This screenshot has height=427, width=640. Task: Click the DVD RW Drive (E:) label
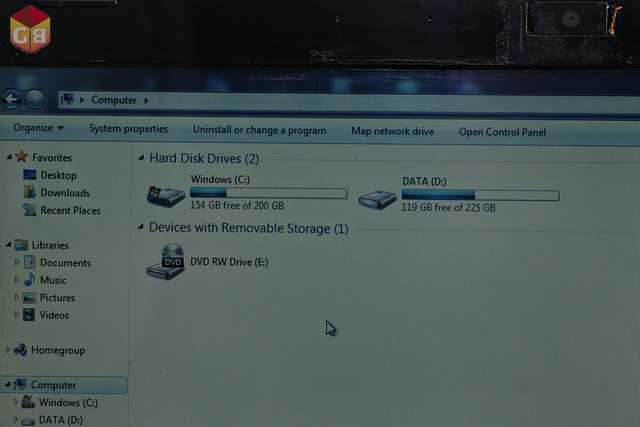[229, 262]
